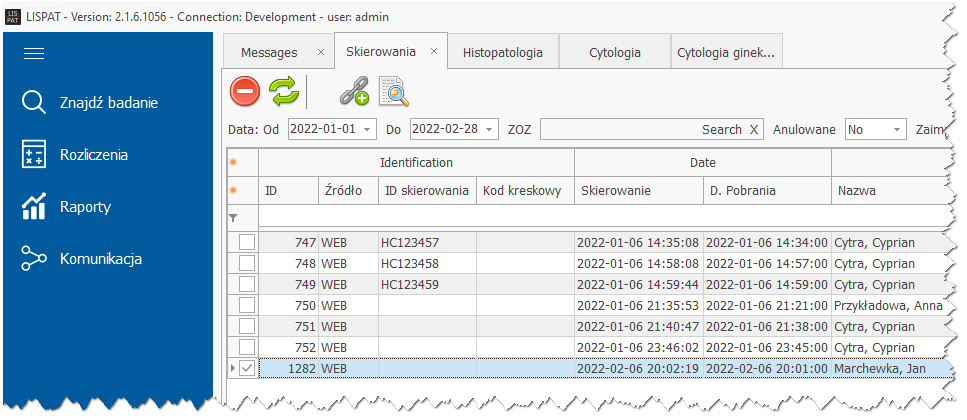Expand the Od date 2022-01-01 dropdown
Image resolution: width=967 pixels, height=420 pixels.
tap(367, 130)
